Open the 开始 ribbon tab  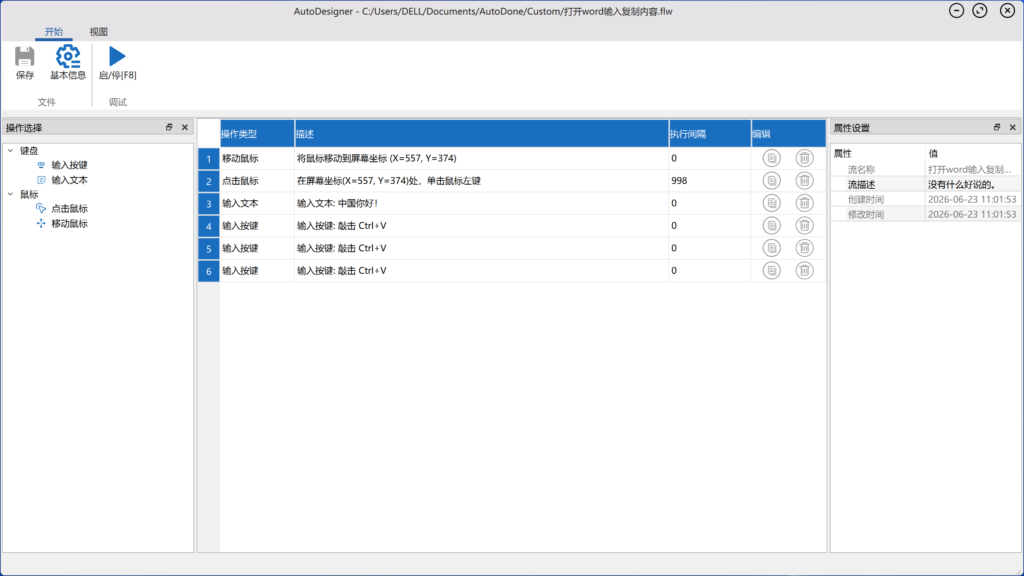click(54, 31)
